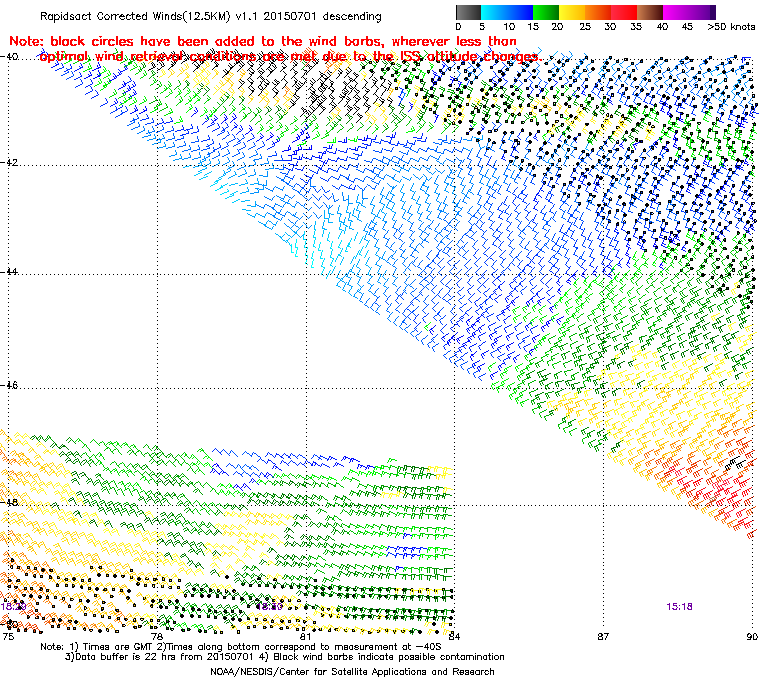Click the '75' longitude axis label

pyautogui.click(x=8, y=637)
